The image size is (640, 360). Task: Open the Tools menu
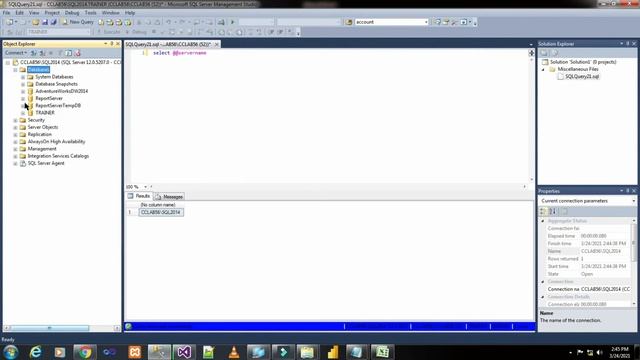(x=91, y=13)
